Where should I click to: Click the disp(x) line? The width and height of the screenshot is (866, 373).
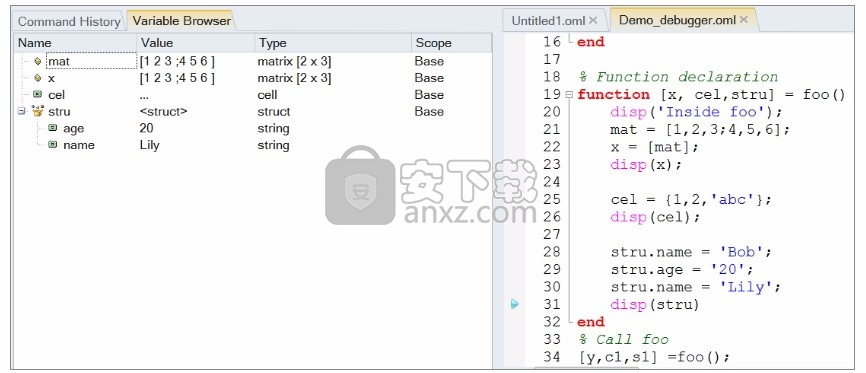646,165
